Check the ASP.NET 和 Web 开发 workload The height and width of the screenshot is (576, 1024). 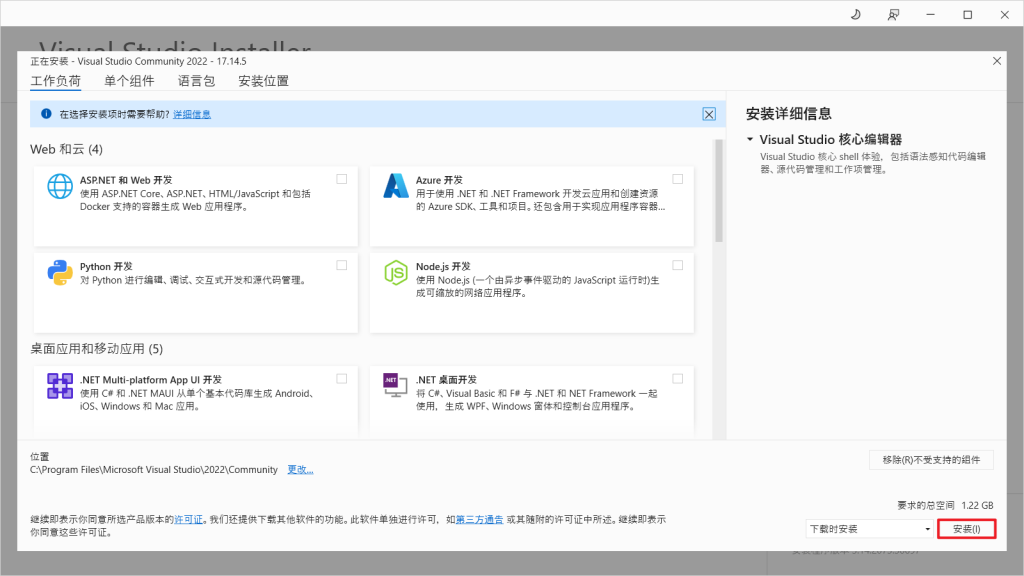pyautogui.click(x=342, y=179)
